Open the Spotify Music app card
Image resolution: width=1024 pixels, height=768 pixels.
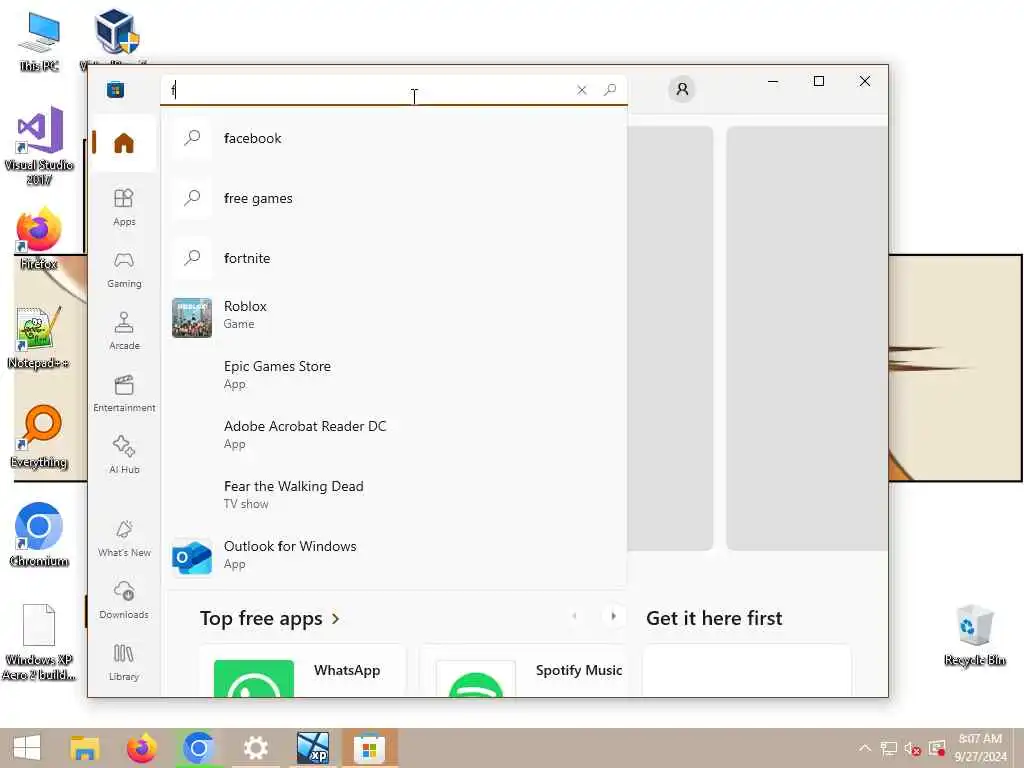tap(522, 671)
